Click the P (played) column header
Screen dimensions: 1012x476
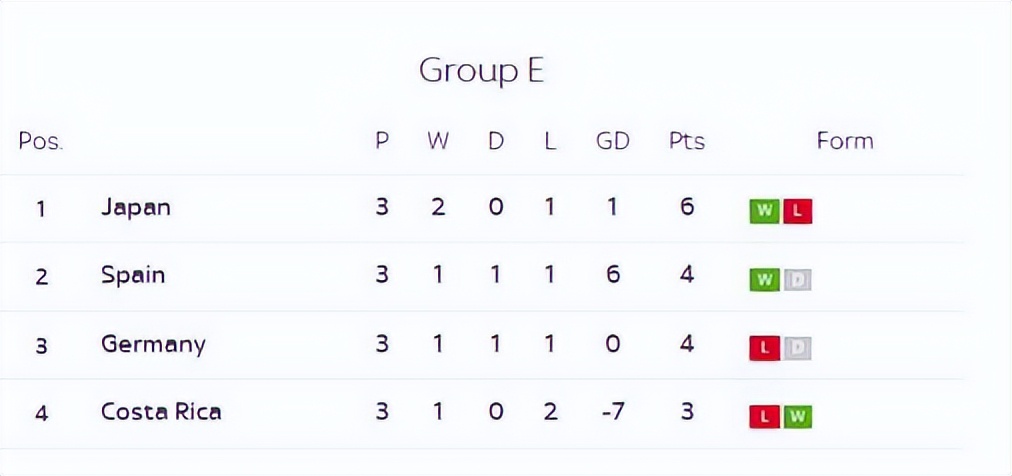pos(381,141)
